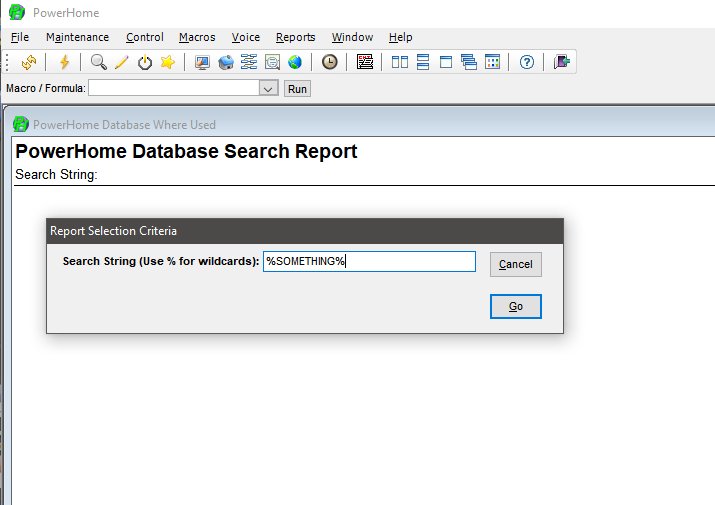715x505 pixels.
Task: Click the computer monitor toolbar icon
Action: 202,62
